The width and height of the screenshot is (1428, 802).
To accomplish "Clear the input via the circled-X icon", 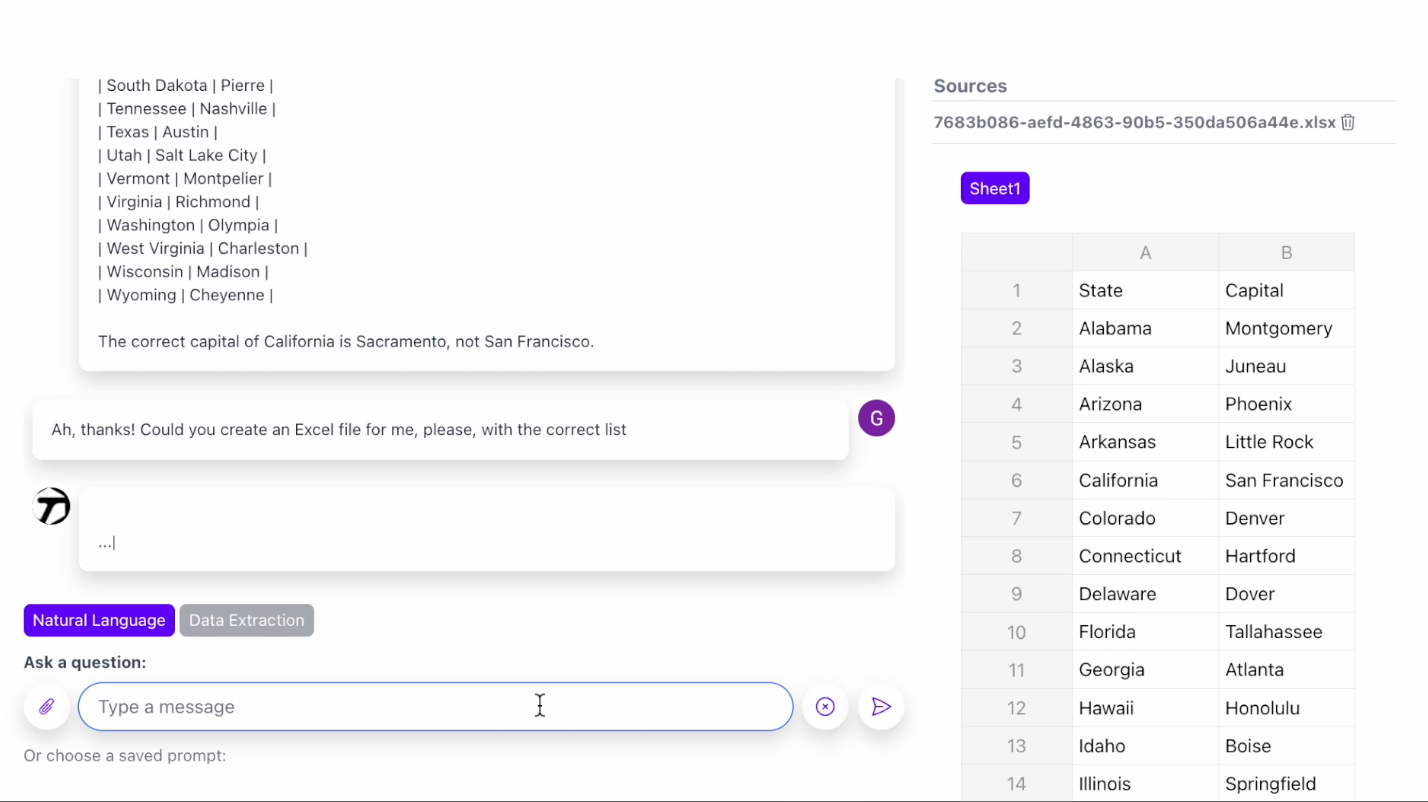I will click(824, 706).
